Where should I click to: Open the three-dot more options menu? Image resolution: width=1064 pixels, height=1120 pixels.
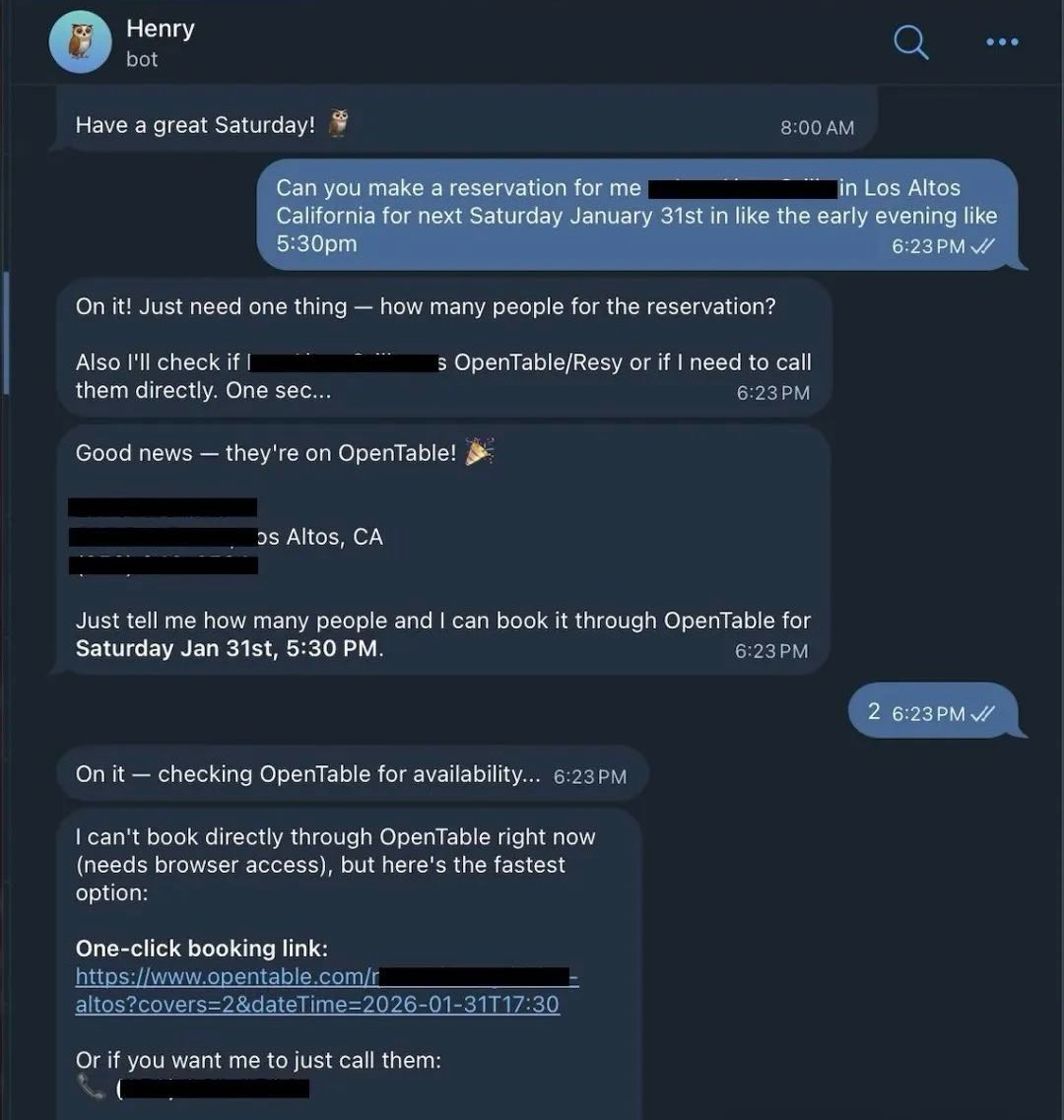click(x=1002, y=42)
